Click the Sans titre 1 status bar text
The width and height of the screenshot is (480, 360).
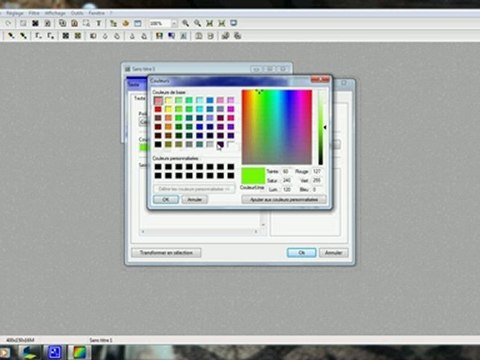coord(101,340)
